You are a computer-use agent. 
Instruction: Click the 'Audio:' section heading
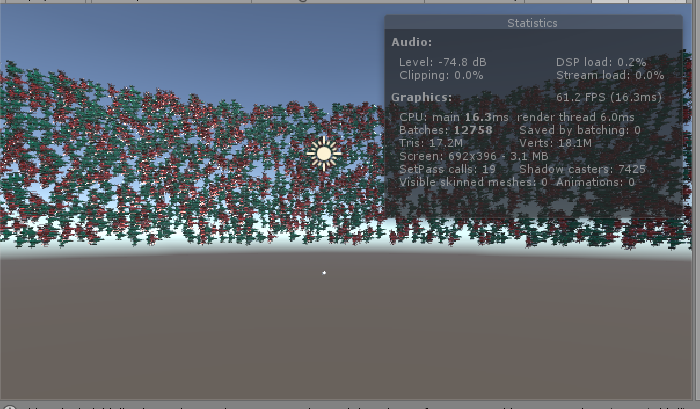pyautogui.click(x=412, y=42)
